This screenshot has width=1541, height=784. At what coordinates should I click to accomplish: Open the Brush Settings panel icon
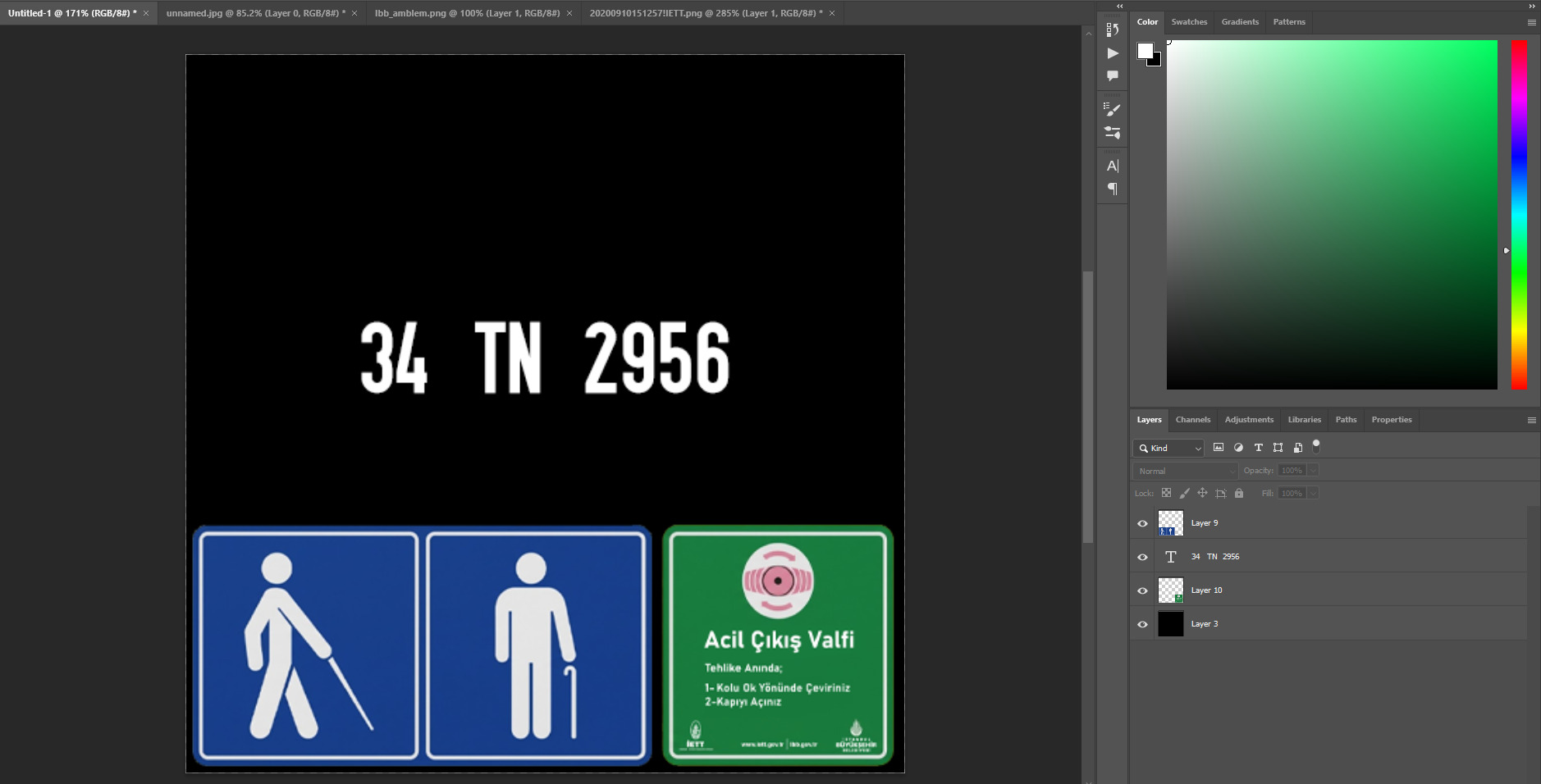1112,109
